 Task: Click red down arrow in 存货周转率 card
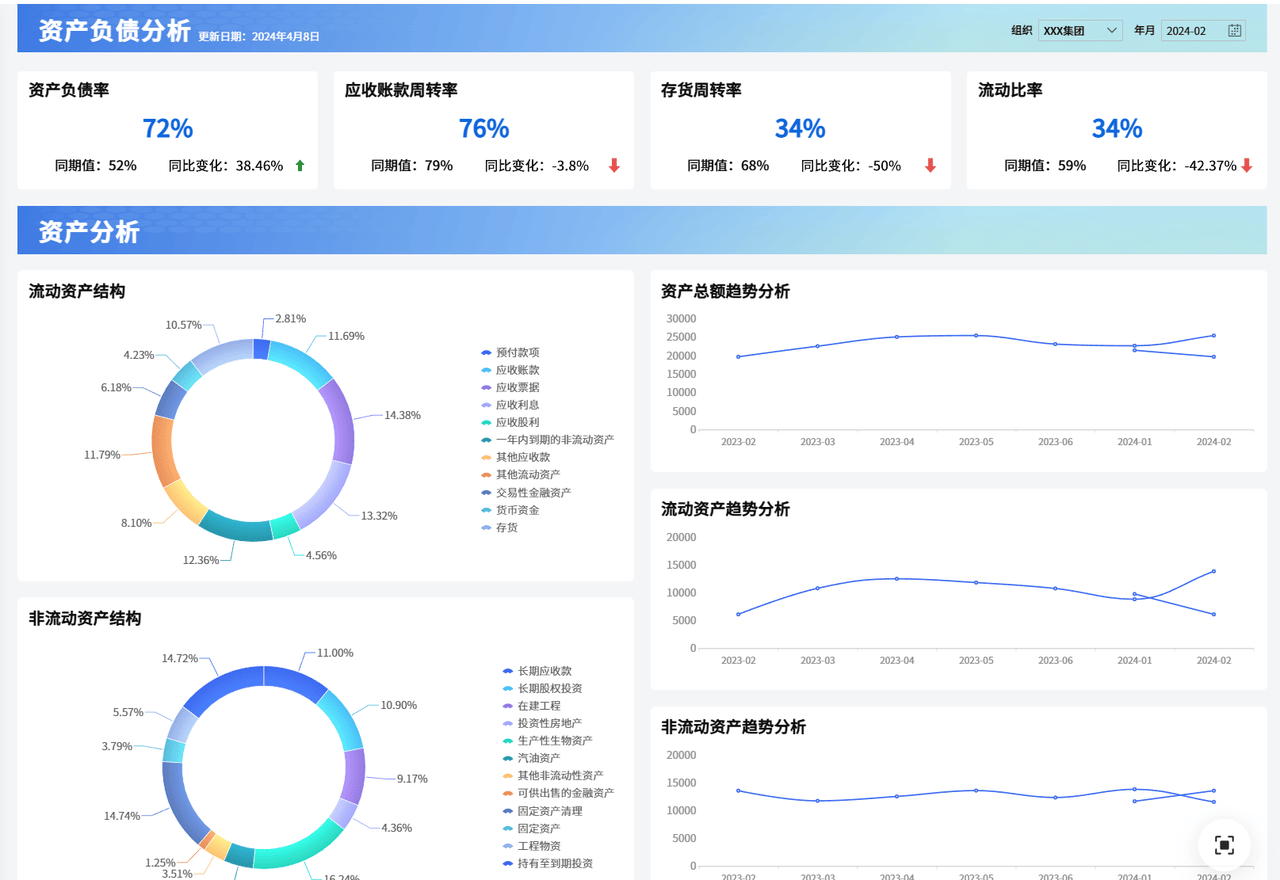pos(930,166)
